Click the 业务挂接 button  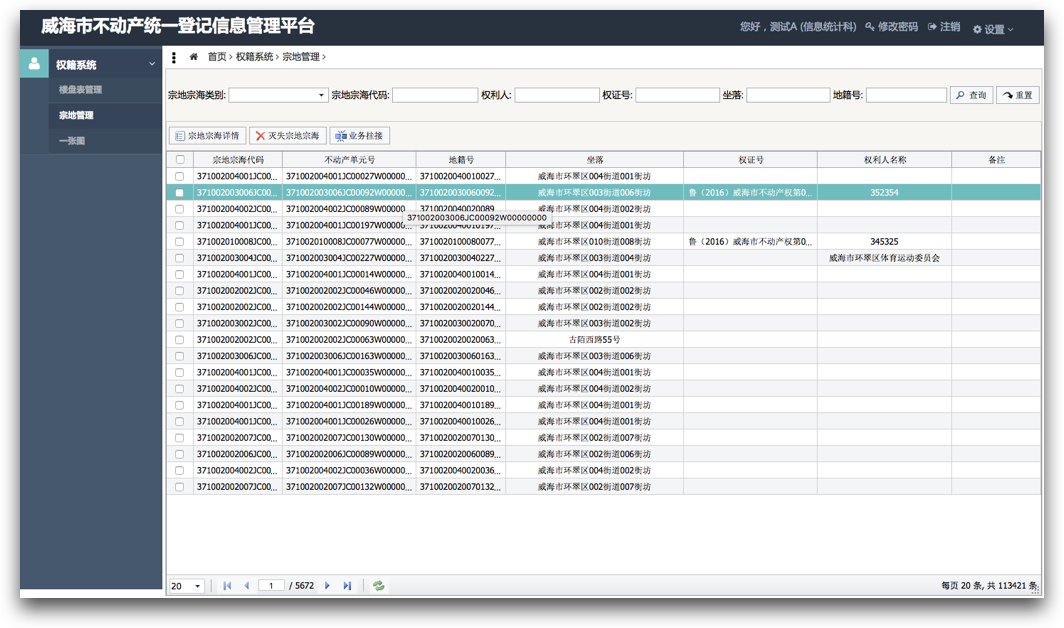pos(360,136)
